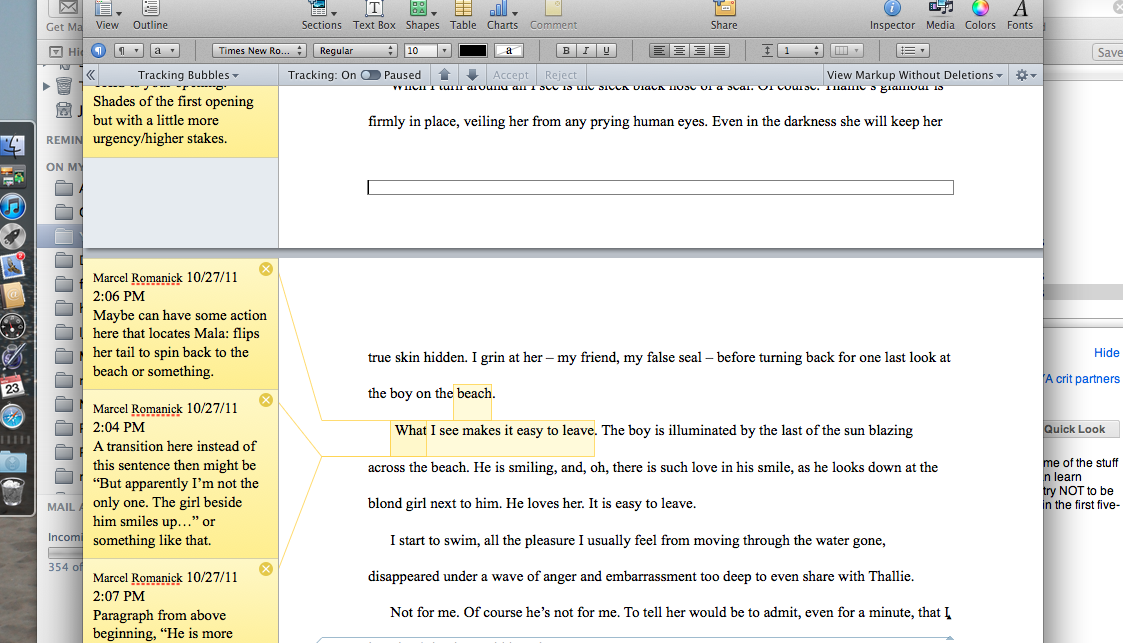
Task: Open the Times New Roman font dropdown
Action: tap(259, 51)
